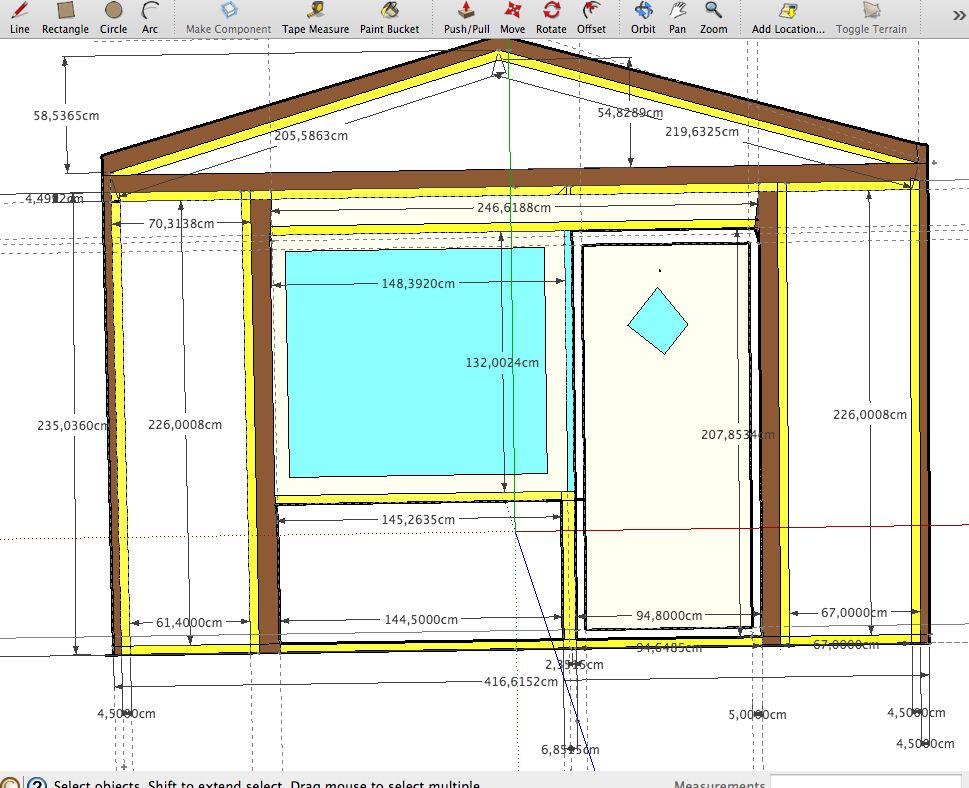Select the 148,3920cm window dimension
The image size is (969, 788).
point(418,284)
